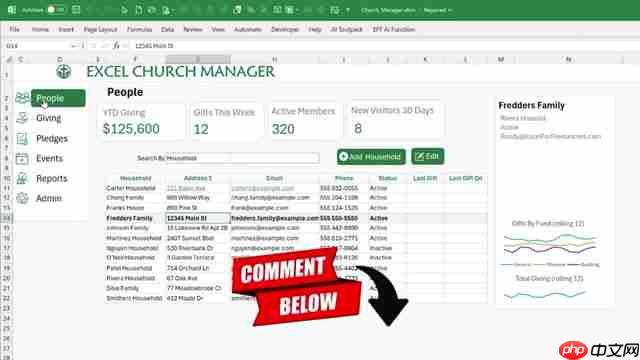This screenshot has width=640, height=360.
Task: Open the GPT AI Function tab
Action: (393, 29)
